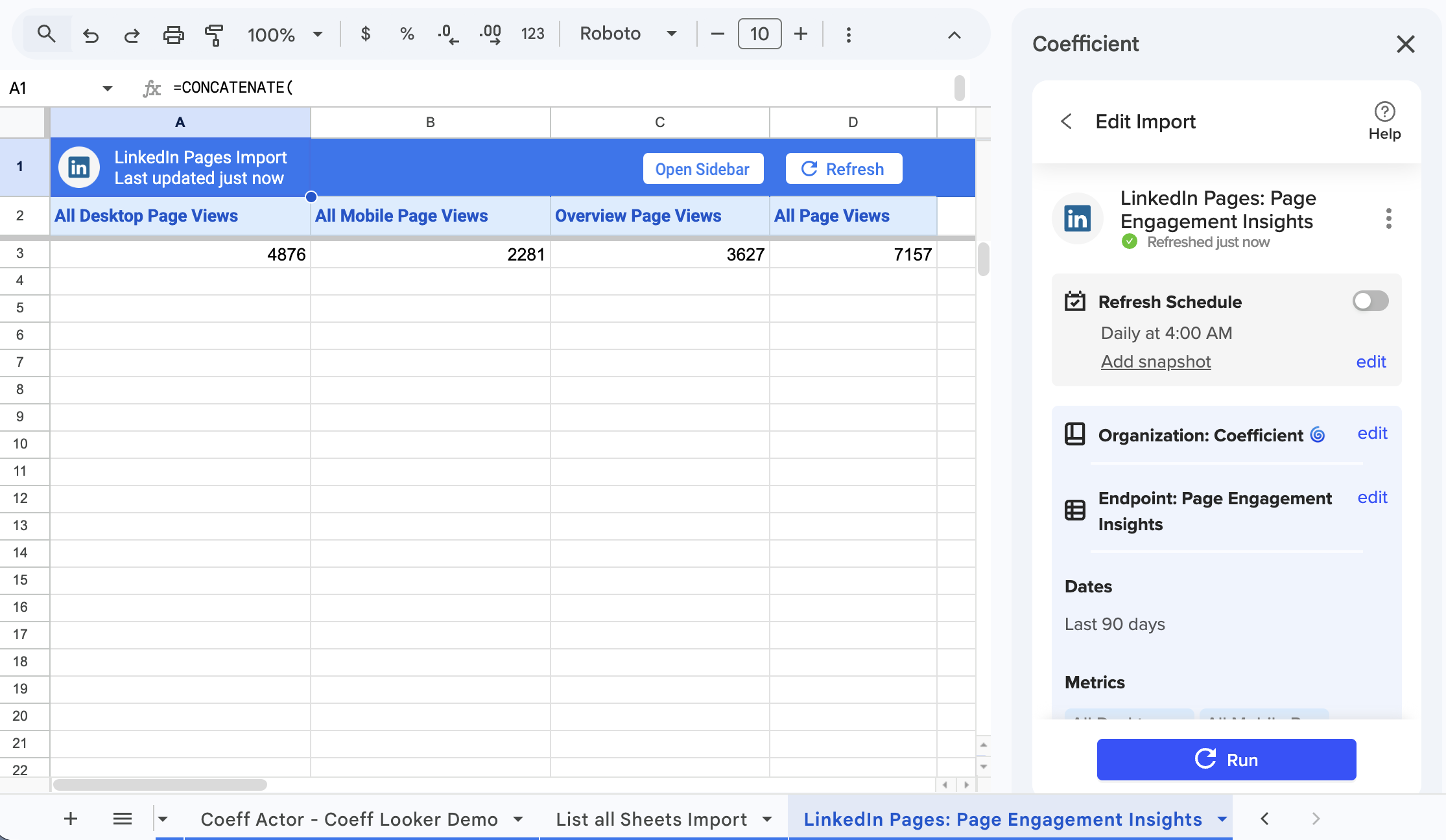Viewport: 1446px width, 840px height.
Task: Click the print icon
Action: (x=173, y=34)
